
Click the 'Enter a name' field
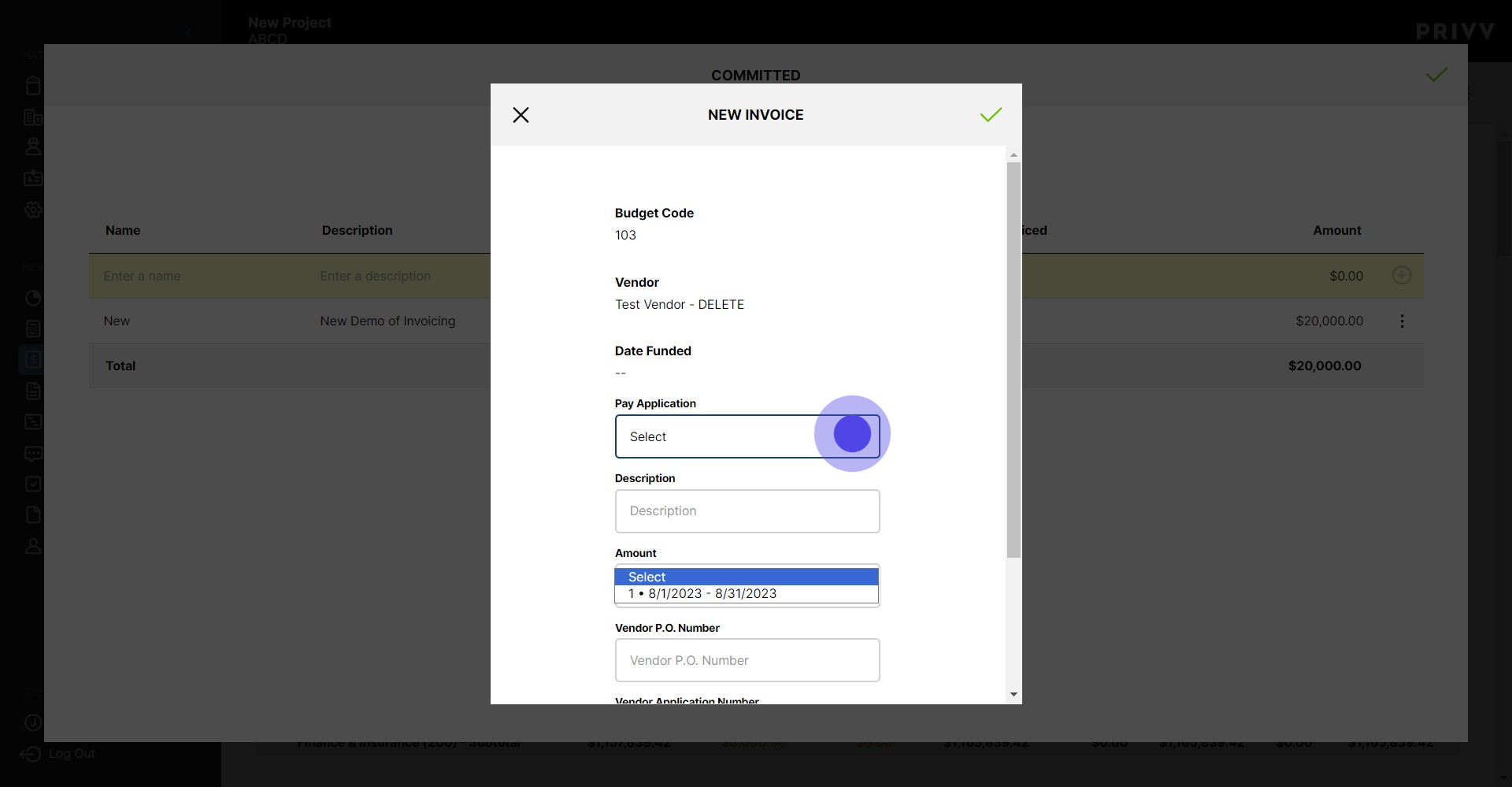[x=143, y=277]
